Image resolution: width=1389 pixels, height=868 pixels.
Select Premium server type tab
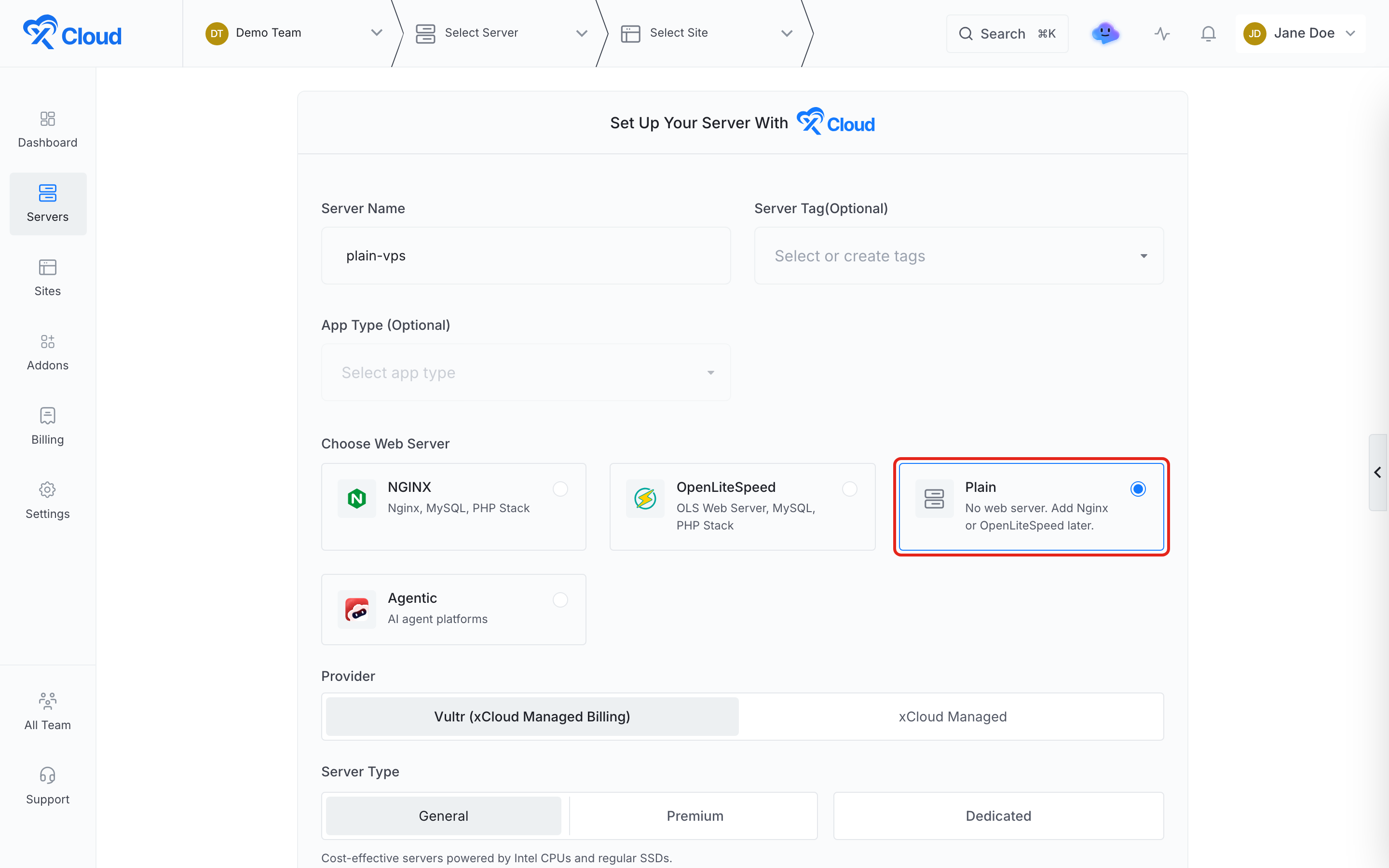click(x=694, y=816)
